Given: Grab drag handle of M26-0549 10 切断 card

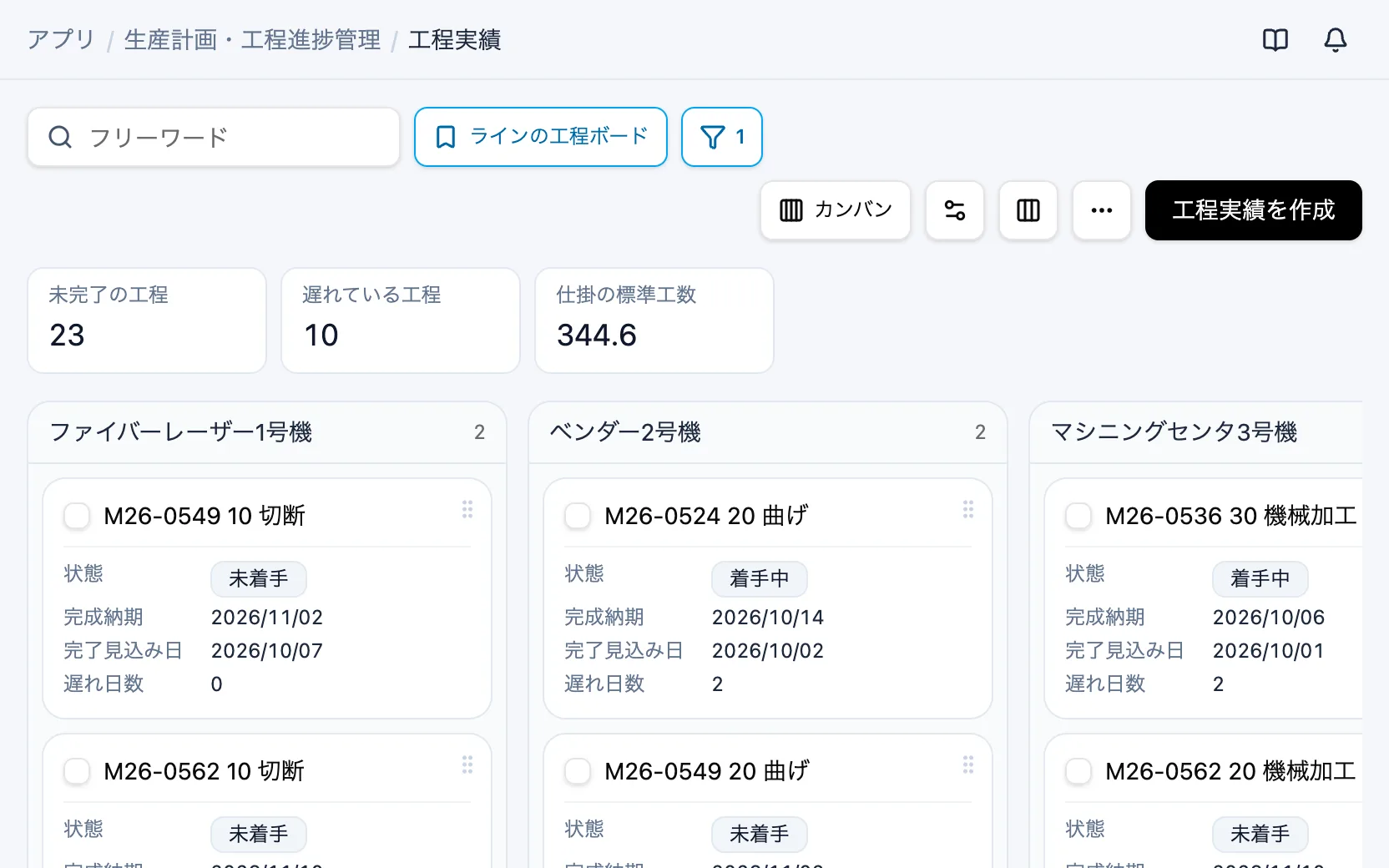Looking at the screenshot, I should [x=467, y=509].
